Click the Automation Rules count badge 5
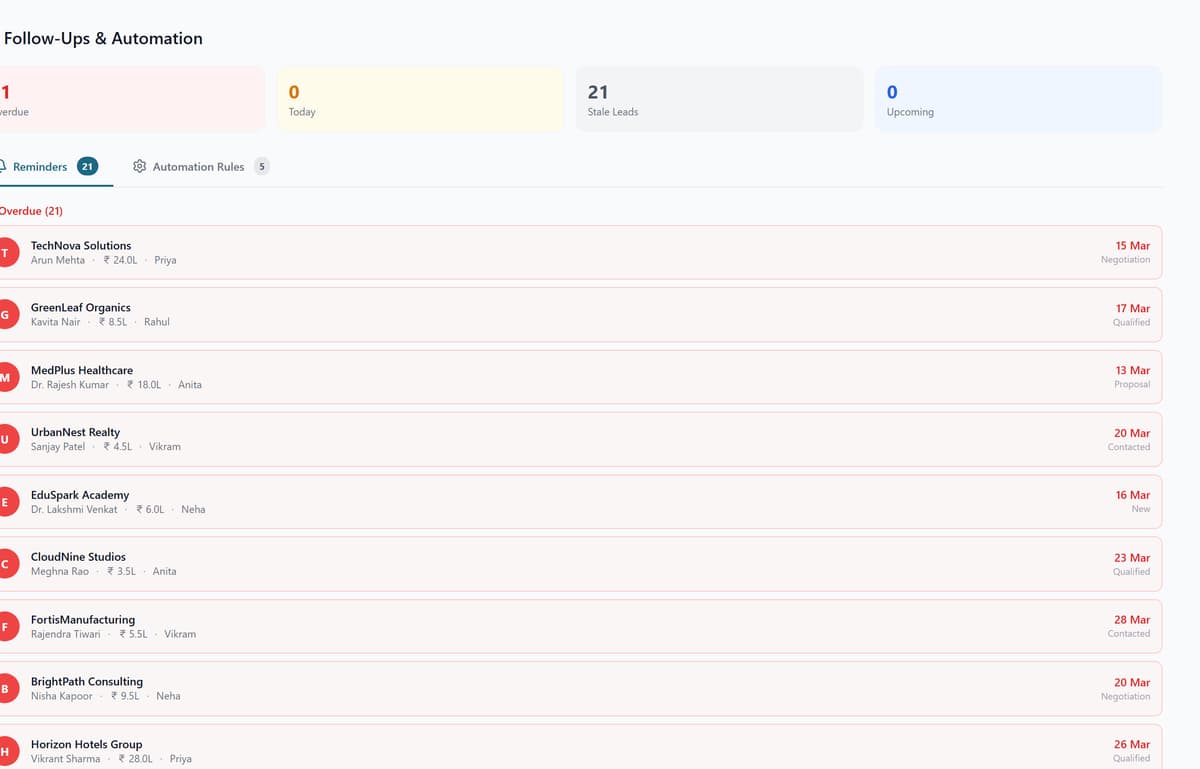Viewport: 1200px width, 769px height. tap(262, 166)
